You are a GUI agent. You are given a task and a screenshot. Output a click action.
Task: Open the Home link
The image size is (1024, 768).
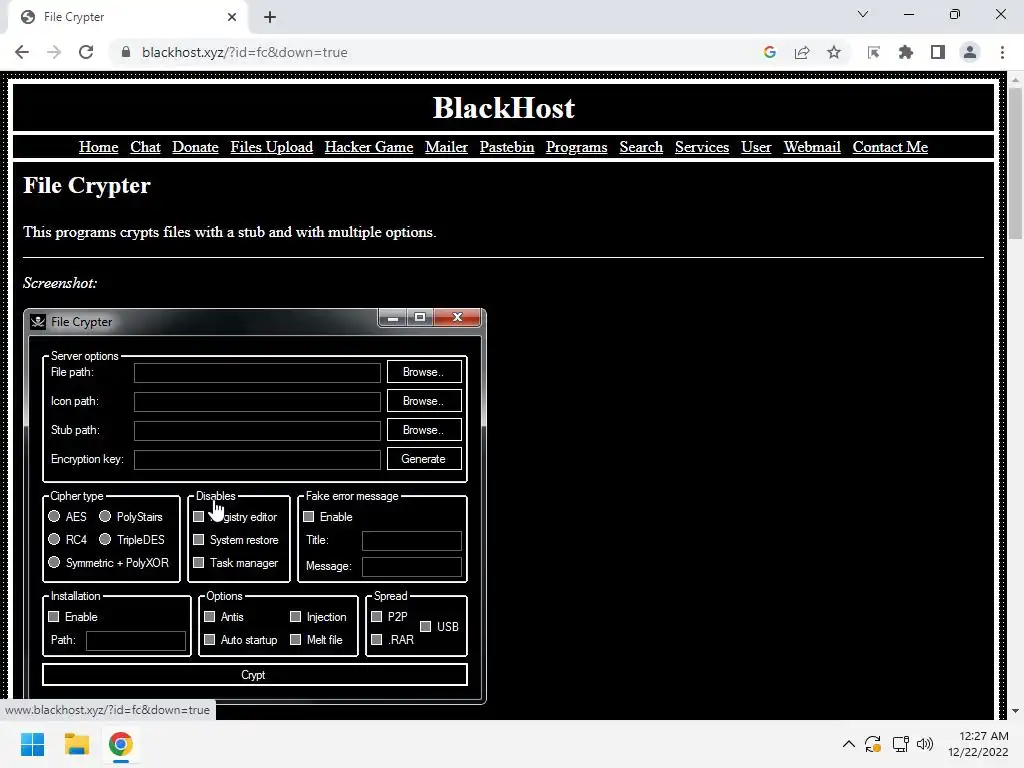(99, 147)
